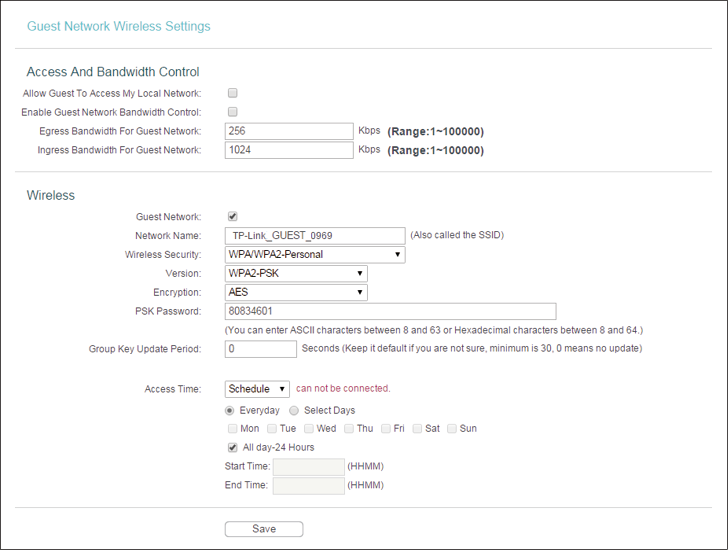Open the Wireless Security dropdown
Viewport: 728px width, 550px height.
[x=315, y=255]
